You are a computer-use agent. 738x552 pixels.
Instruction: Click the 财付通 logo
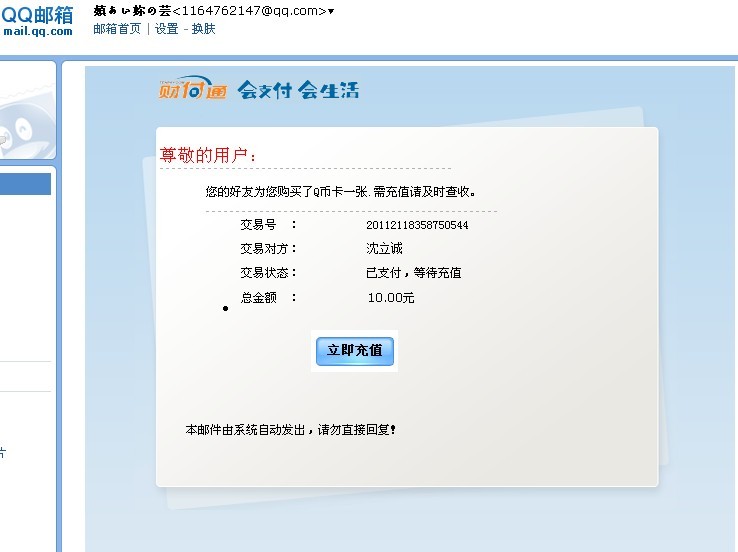(193, 88)
